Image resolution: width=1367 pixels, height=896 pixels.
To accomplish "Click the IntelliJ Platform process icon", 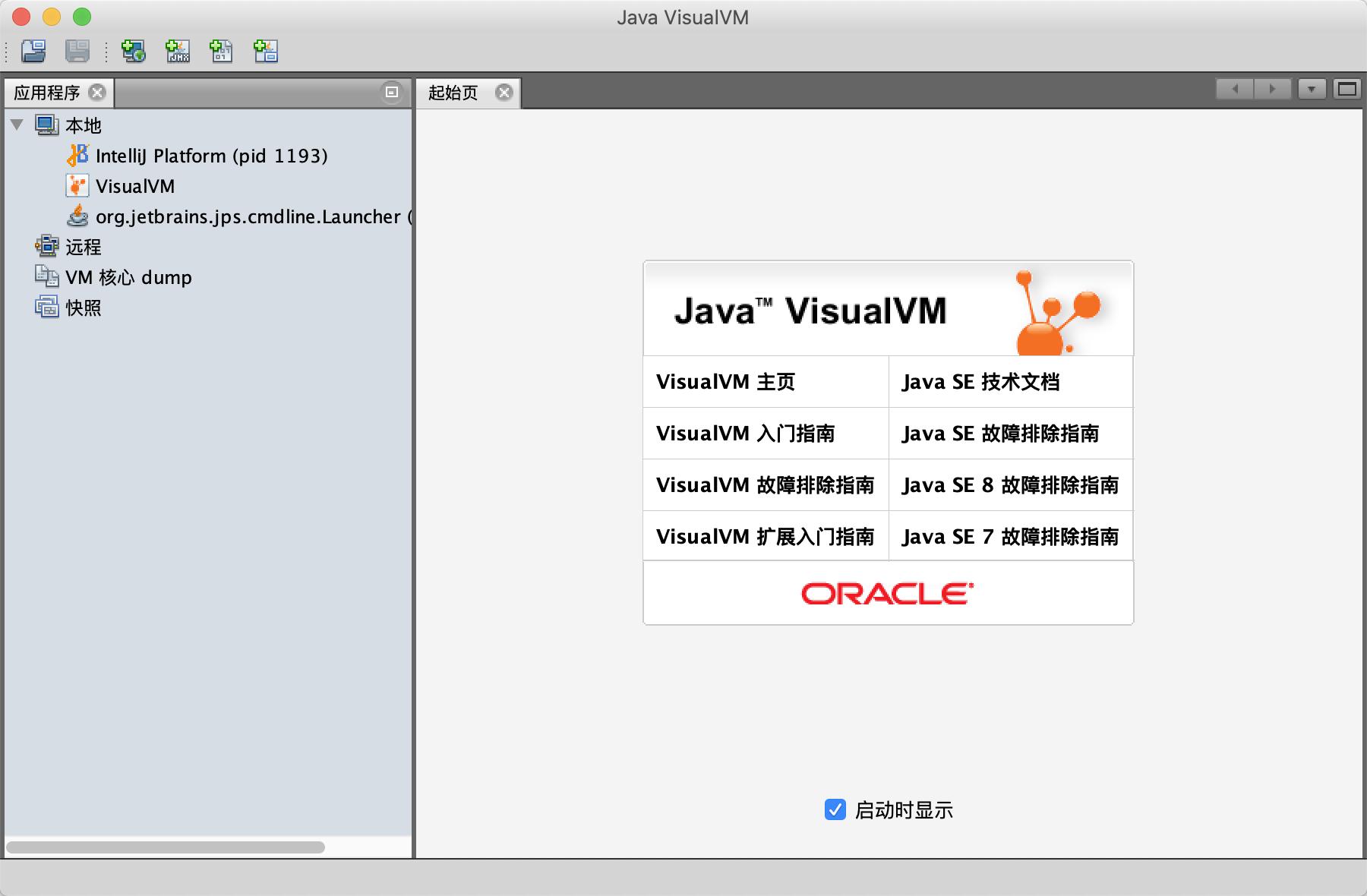I will (77, 156).
